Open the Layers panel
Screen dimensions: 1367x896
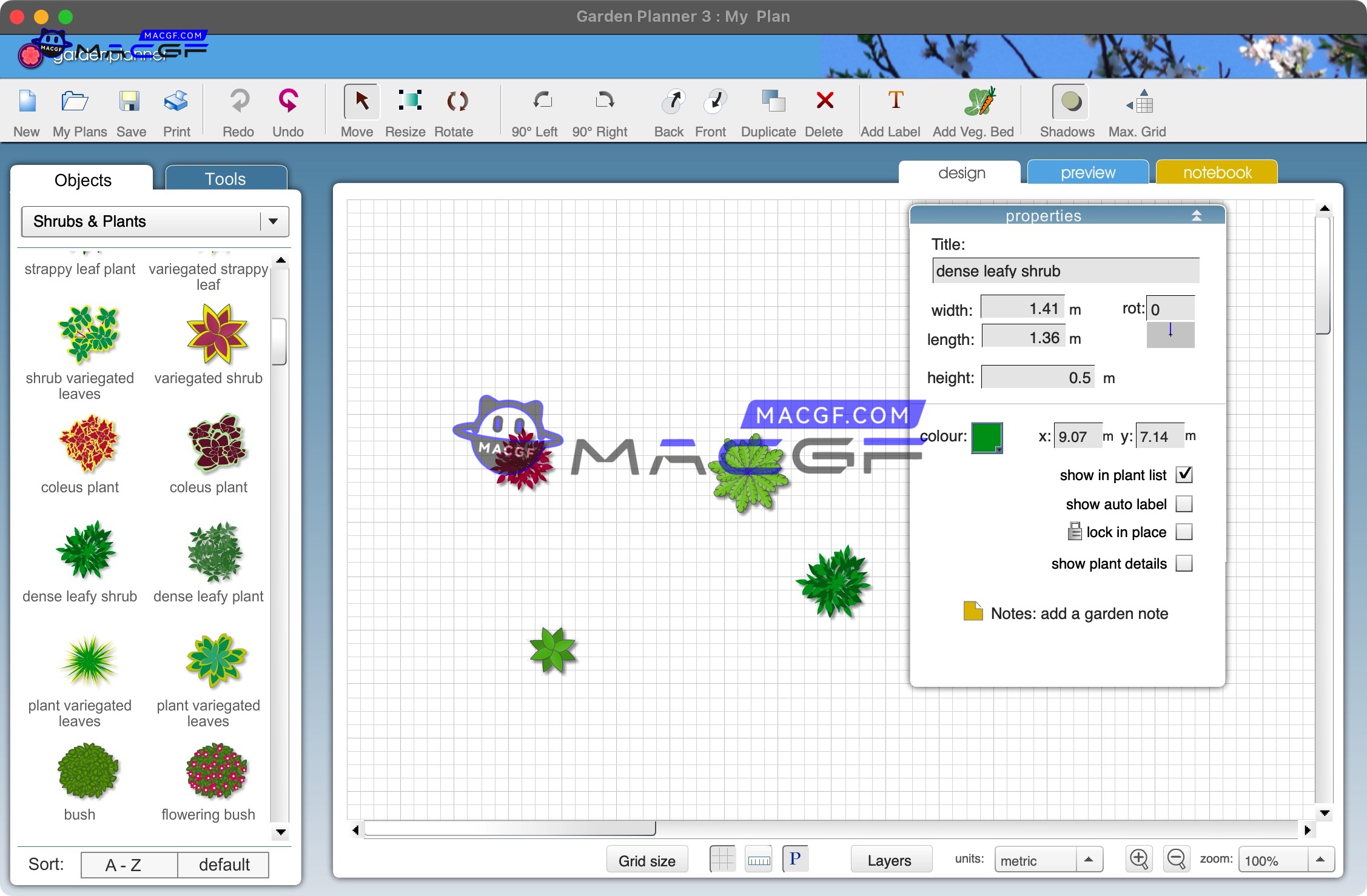[890, 859]
